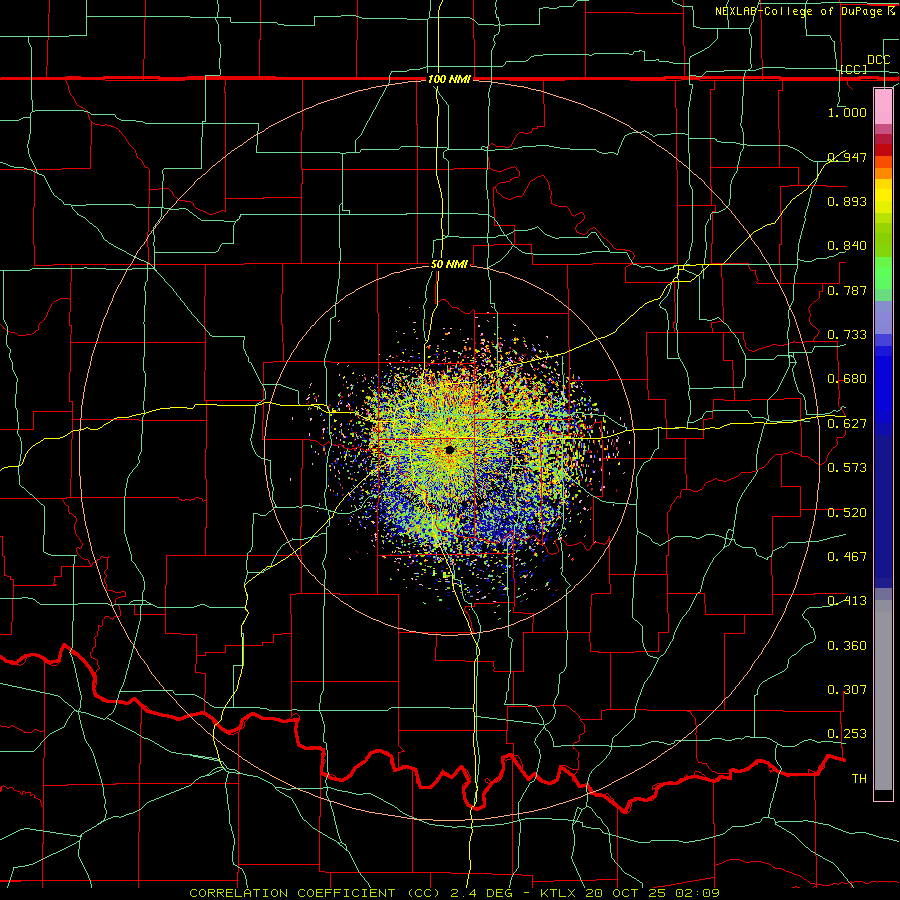The width and height of the screenshot is (900, 900).
Task: Pick the gray segment of the color bar
Action: point(883,695)
